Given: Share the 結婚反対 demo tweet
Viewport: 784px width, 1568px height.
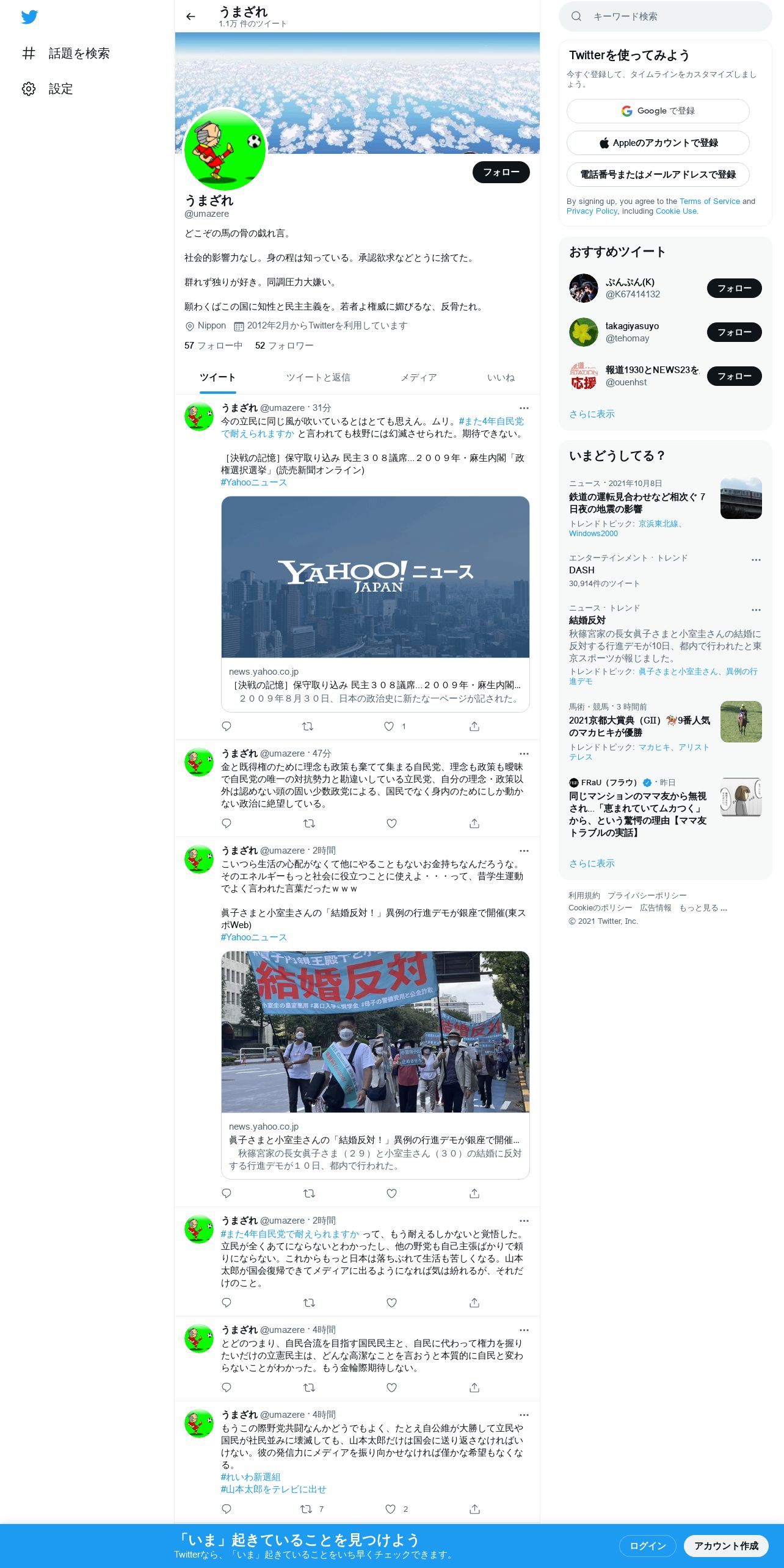Looking at the screenshot, I should point(474,1193).
